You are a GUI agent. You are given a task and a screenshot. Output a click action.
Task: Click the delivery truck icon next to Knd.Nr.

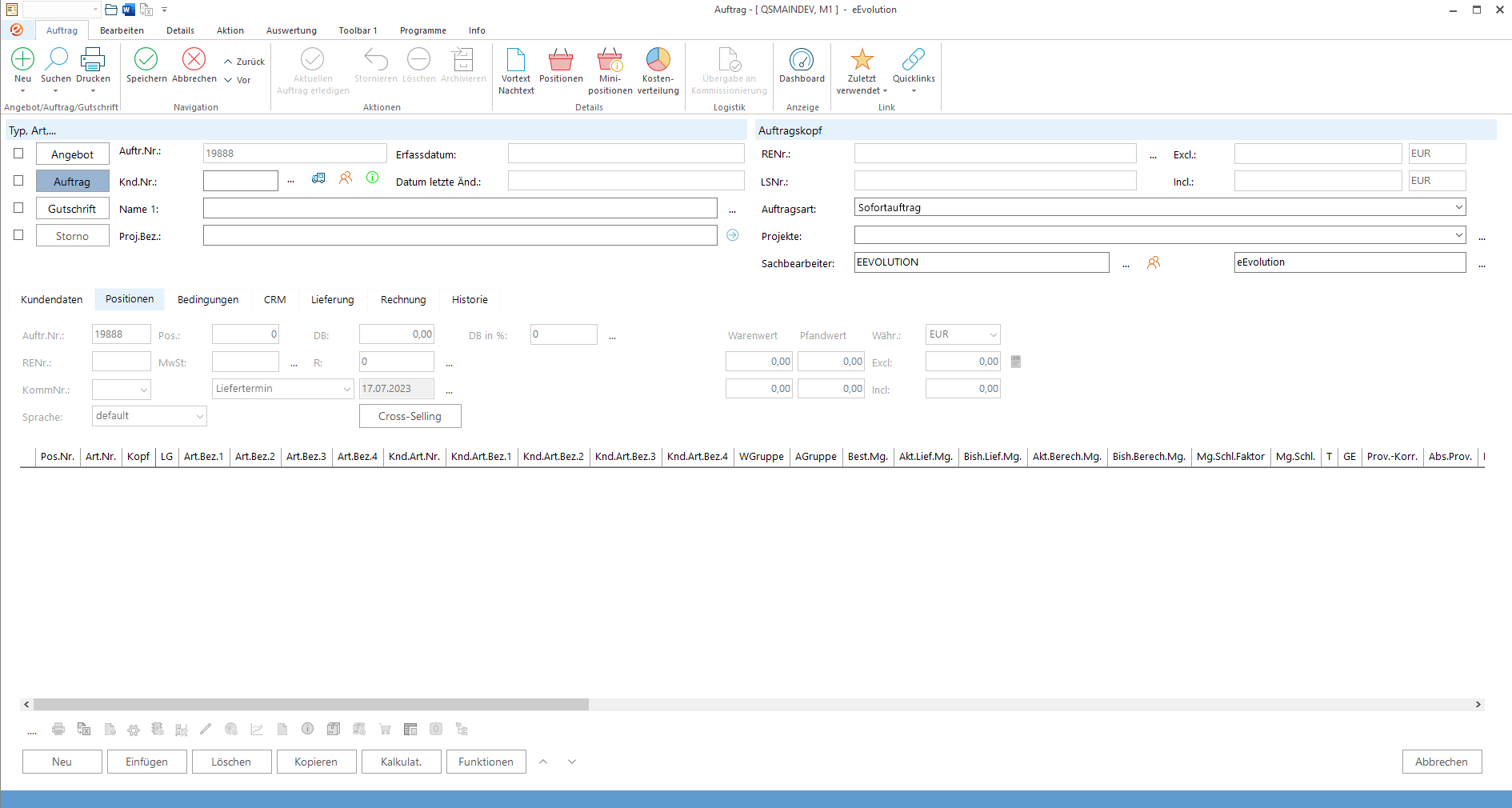[x=318, y=178]
